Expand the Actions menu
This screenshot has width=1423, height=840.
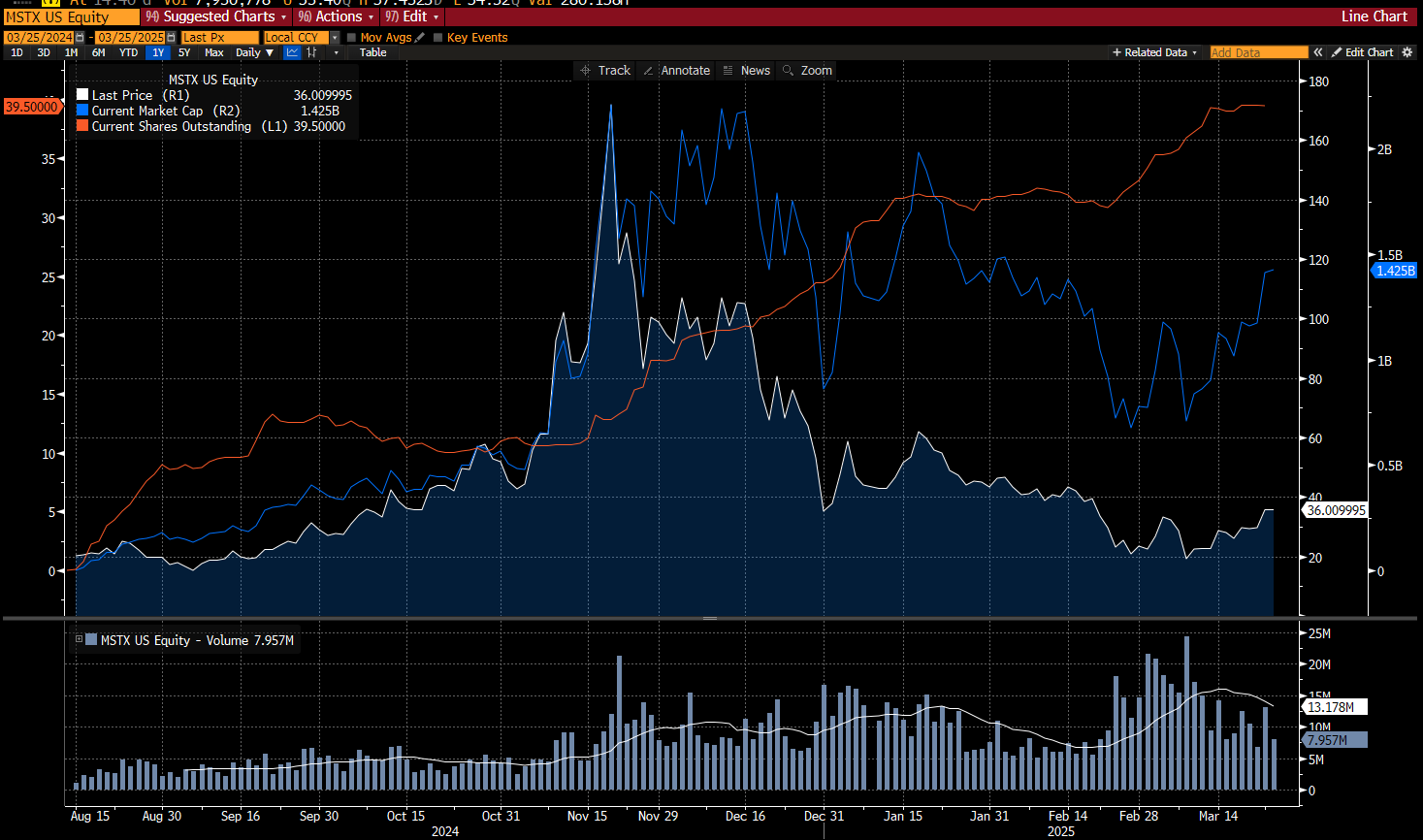point(336,16)
